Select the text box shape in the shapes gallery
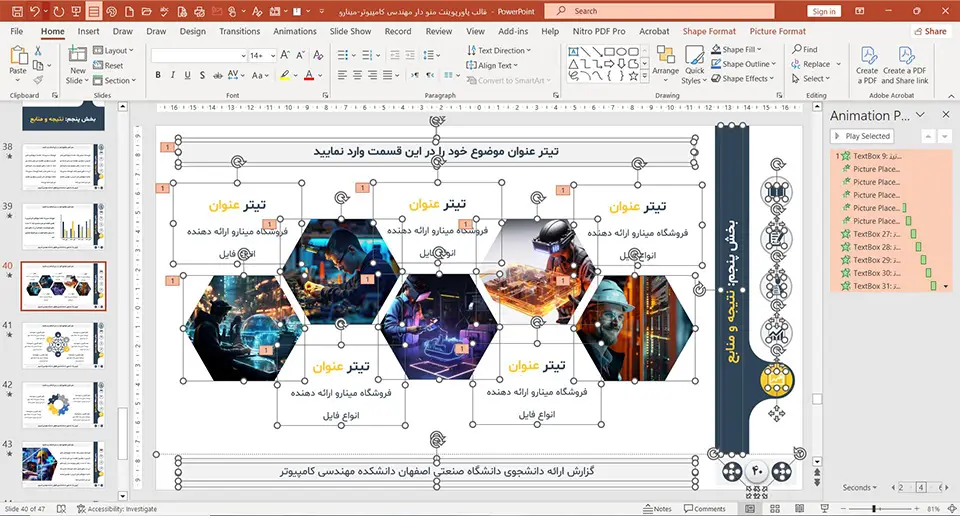 pos(573,51)
